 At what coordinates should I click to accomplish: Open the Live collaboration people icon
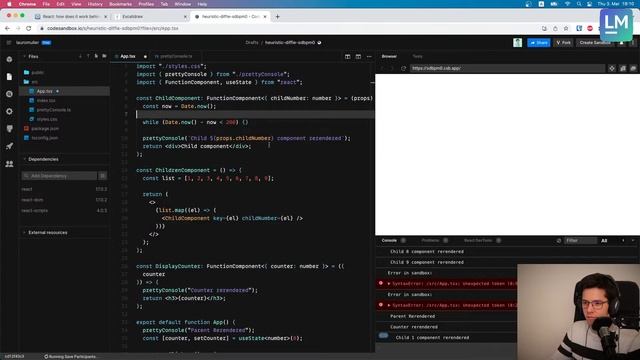(9, 164)
